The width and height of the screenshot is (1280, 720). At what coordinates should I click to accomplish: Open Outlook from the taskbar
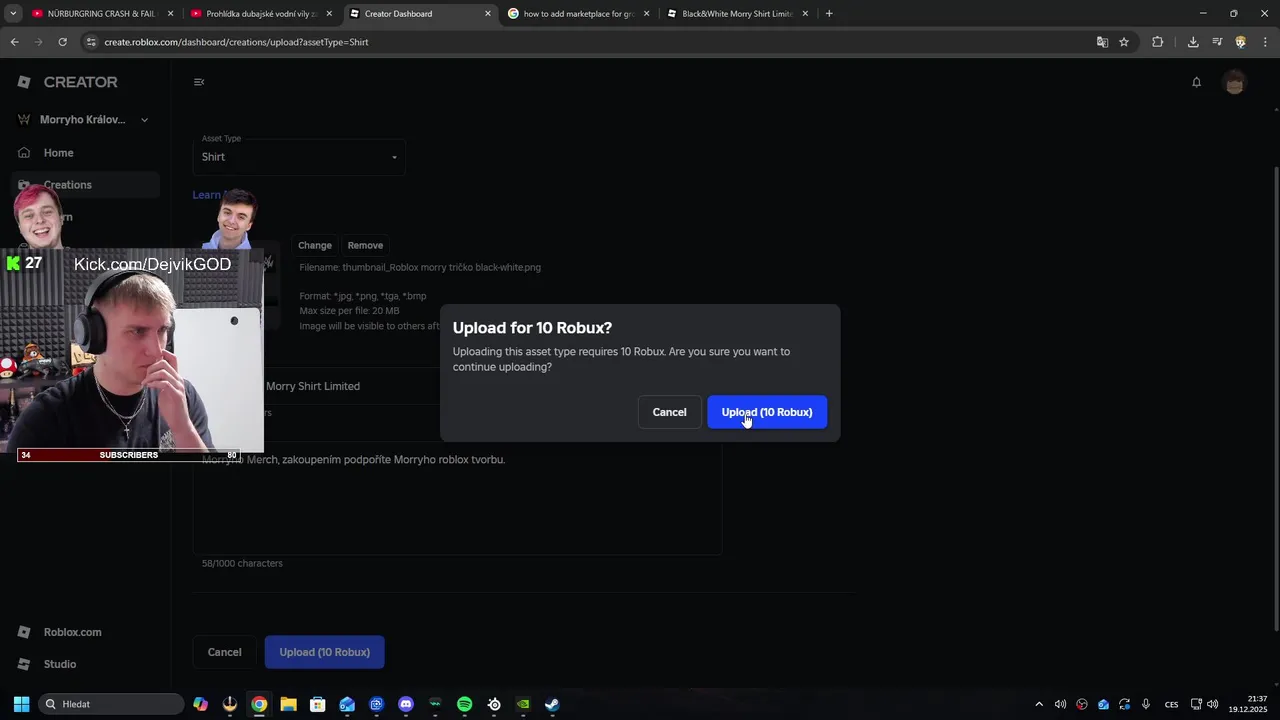(347, 704)
